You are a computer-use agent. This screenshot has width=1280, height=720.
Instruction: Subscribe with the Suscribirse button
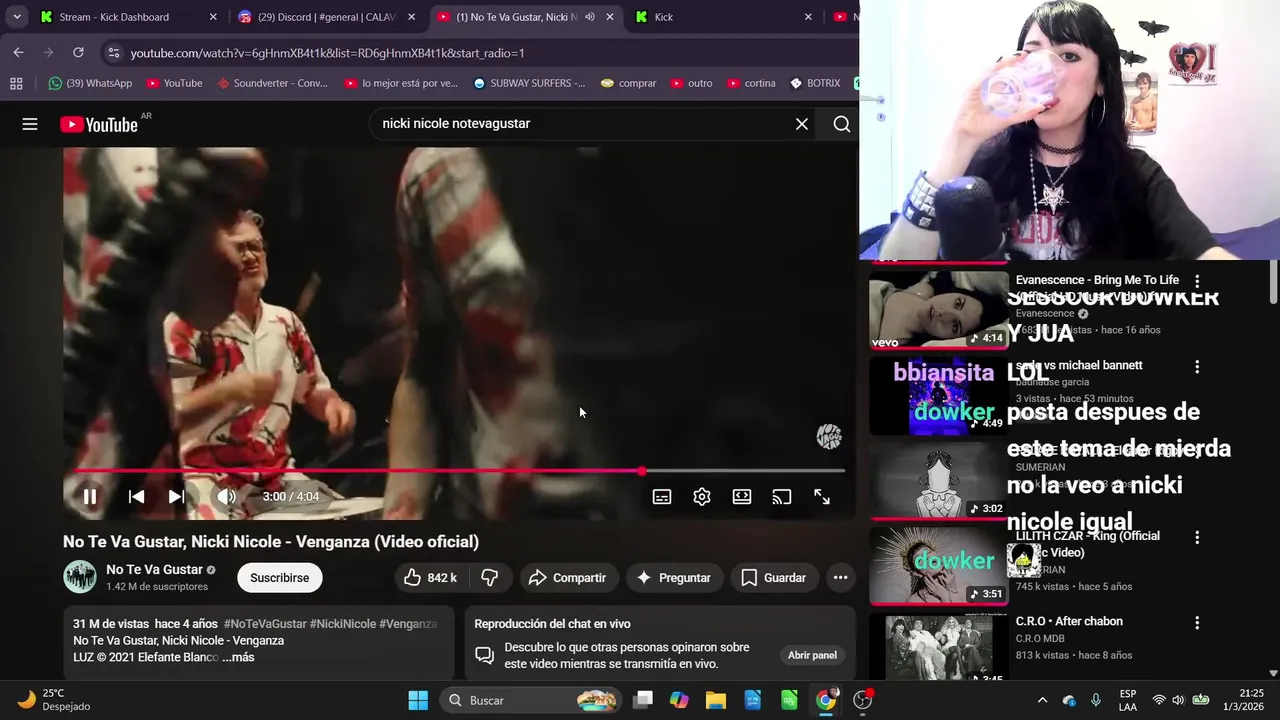click(x=279, y=577)
